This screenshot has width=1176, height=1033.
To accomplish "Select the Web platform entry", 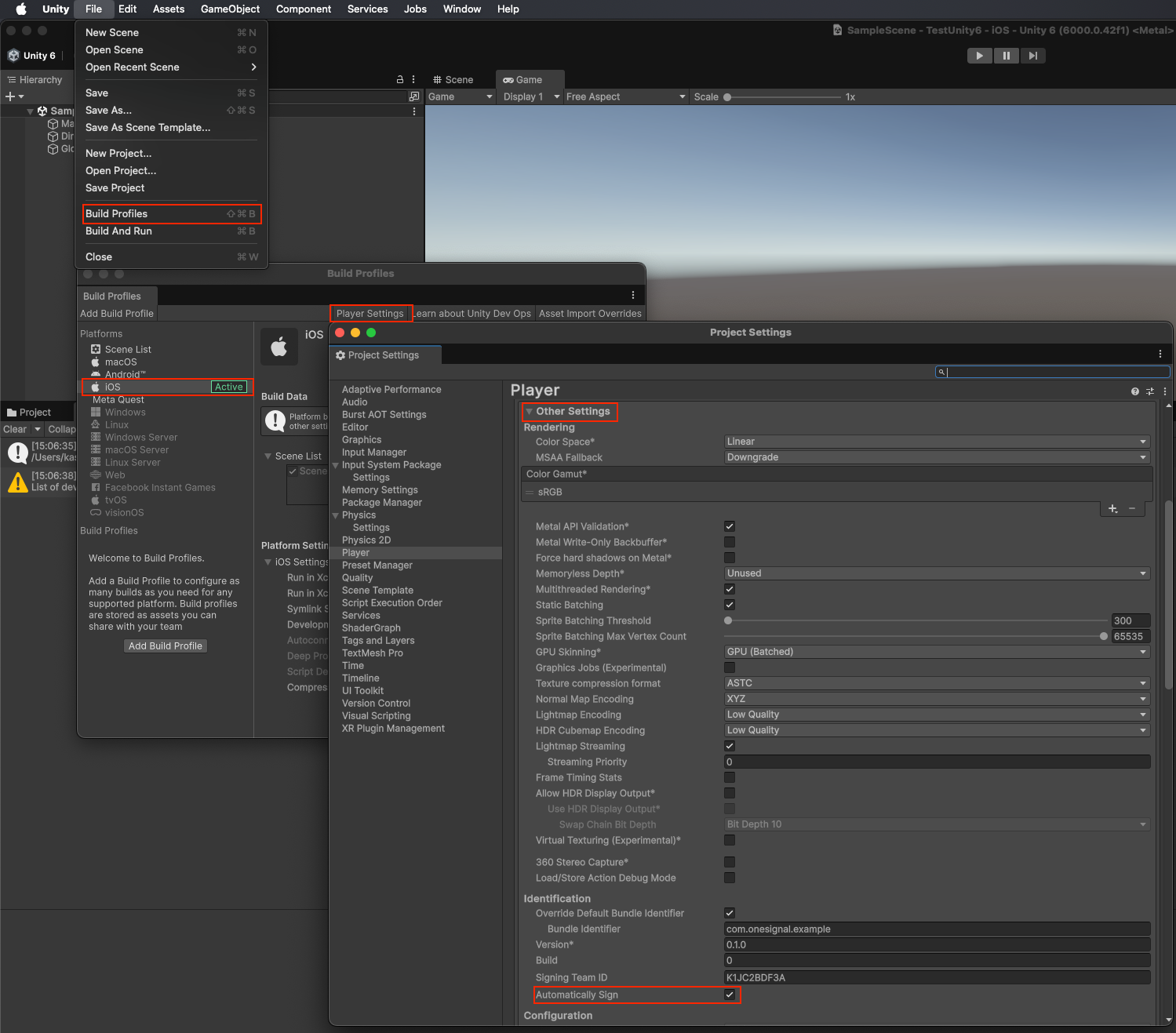I will tap(115, 475).
